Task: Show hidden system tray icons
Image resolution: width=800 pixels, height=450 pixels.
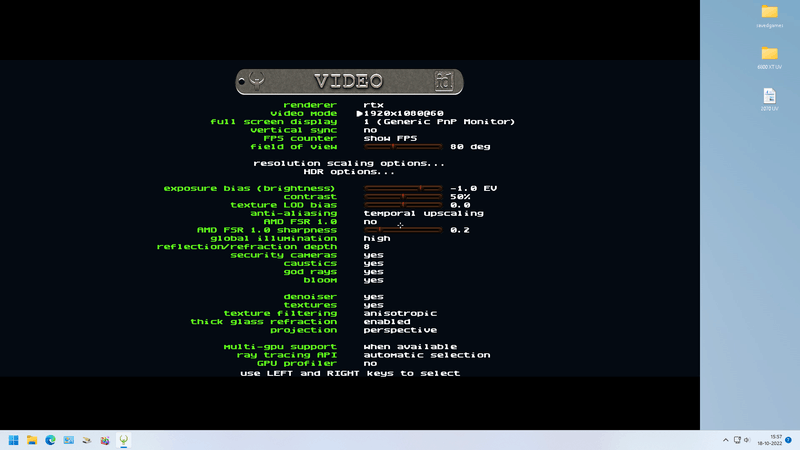Action: [x=726, y=440]
